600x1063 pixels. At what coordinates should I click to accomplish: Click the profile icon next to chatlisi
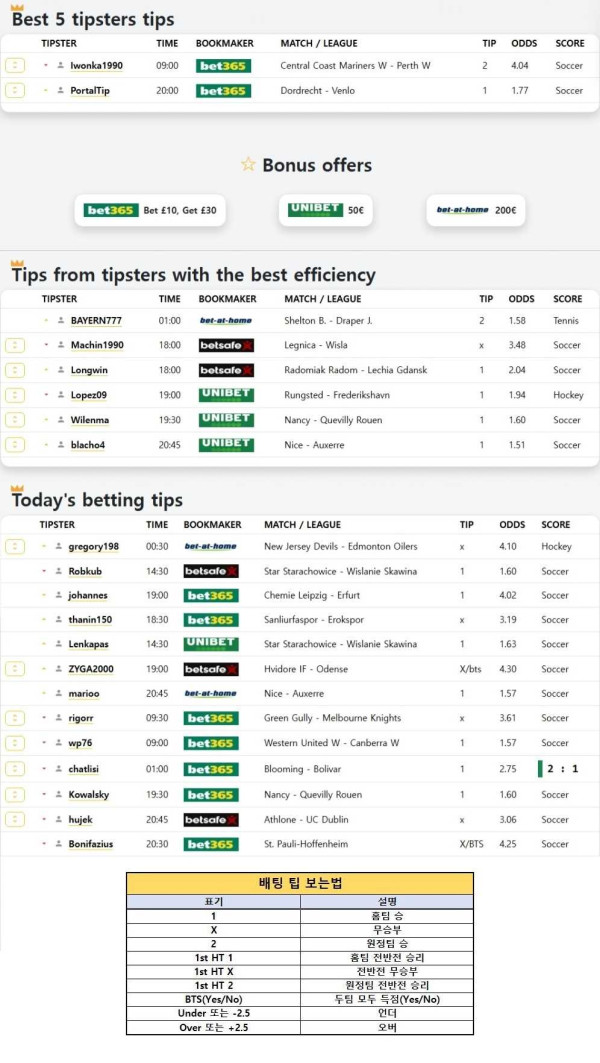point(59,769)
